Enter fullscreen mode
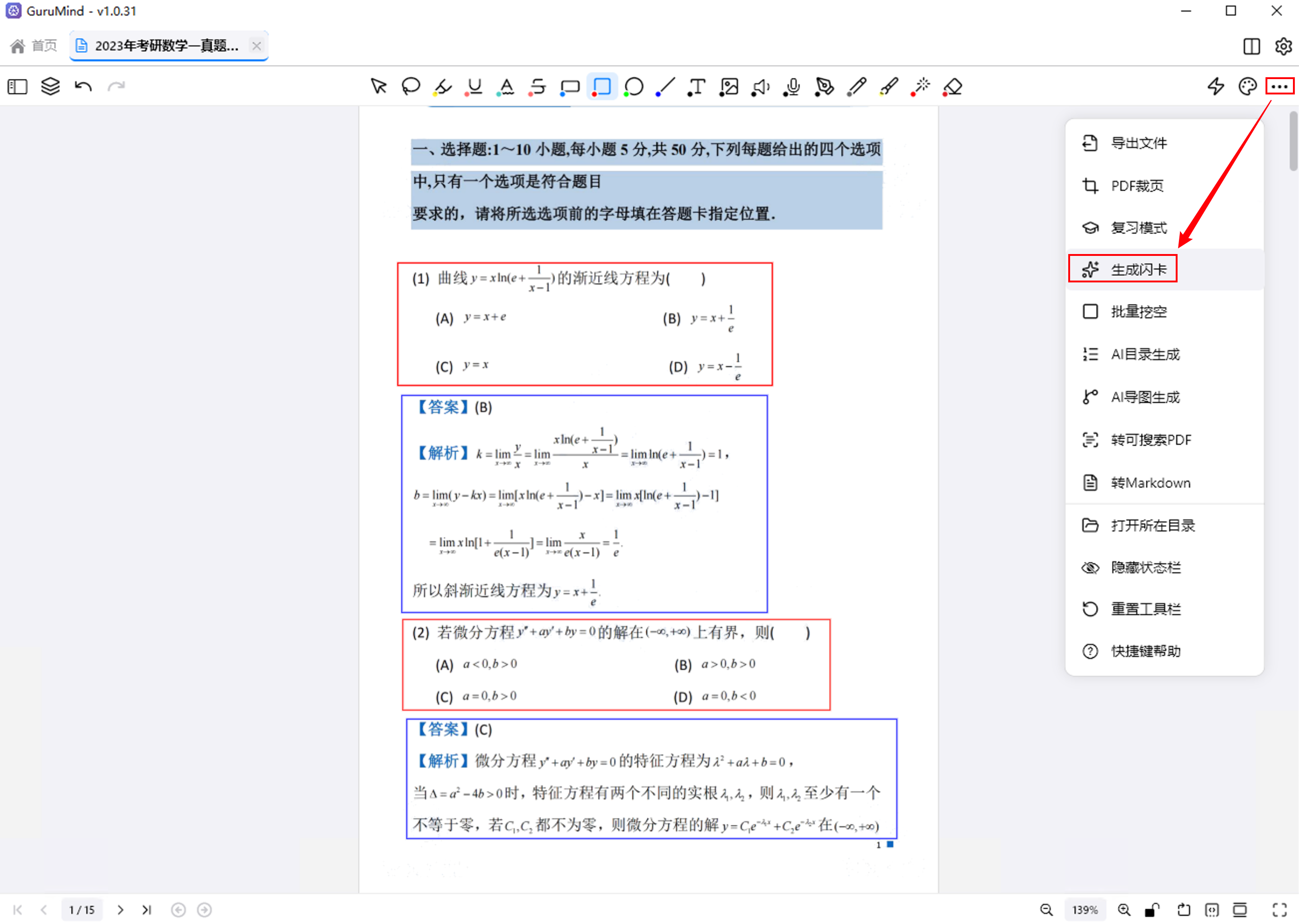Screen dimensions: 1299x924 pos(1279,910)
